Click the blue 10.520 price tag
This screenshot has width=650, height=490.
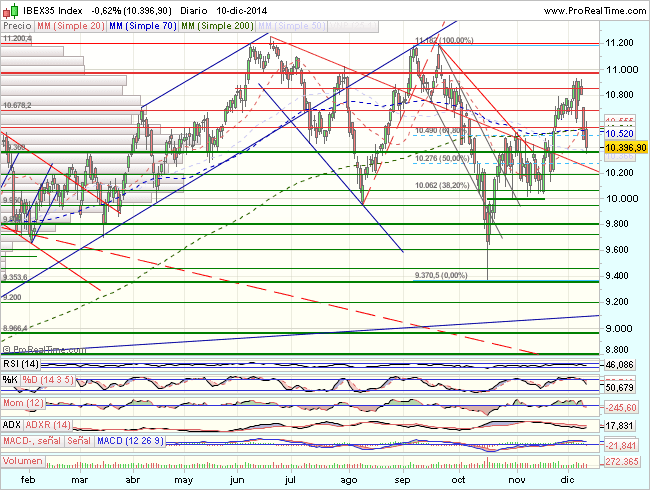620,133
